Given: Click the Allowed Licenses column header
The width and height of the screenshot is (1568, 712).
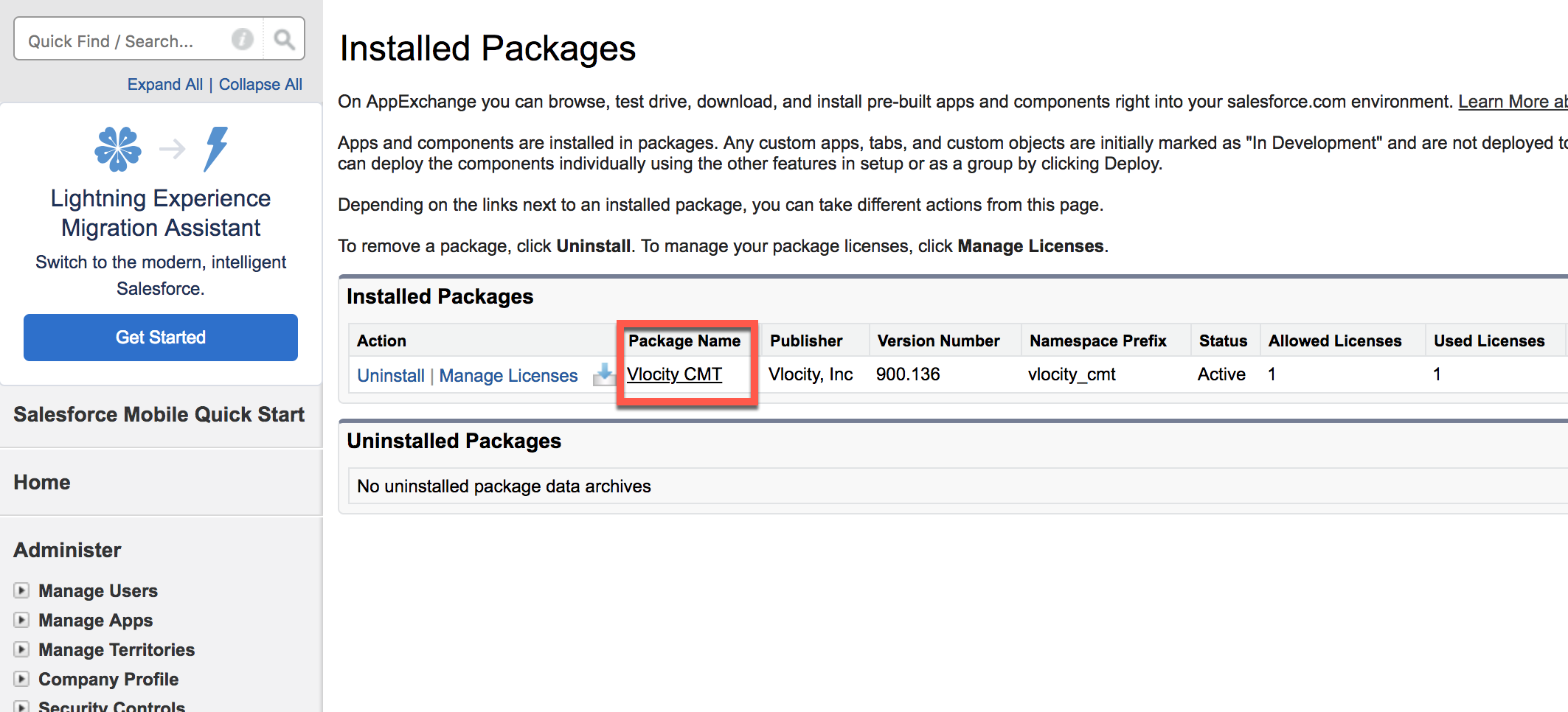Looking at the screenshot, I should tap(1335, 341).
